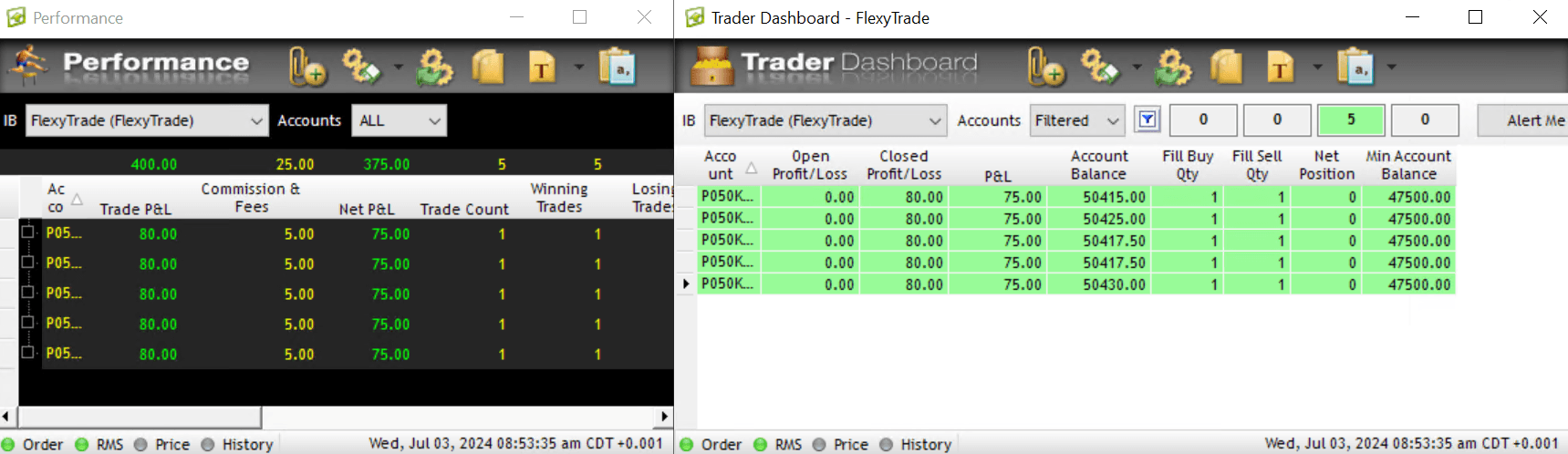Open the IB FlexyTrade combo box in Performance

pos(147,120)
